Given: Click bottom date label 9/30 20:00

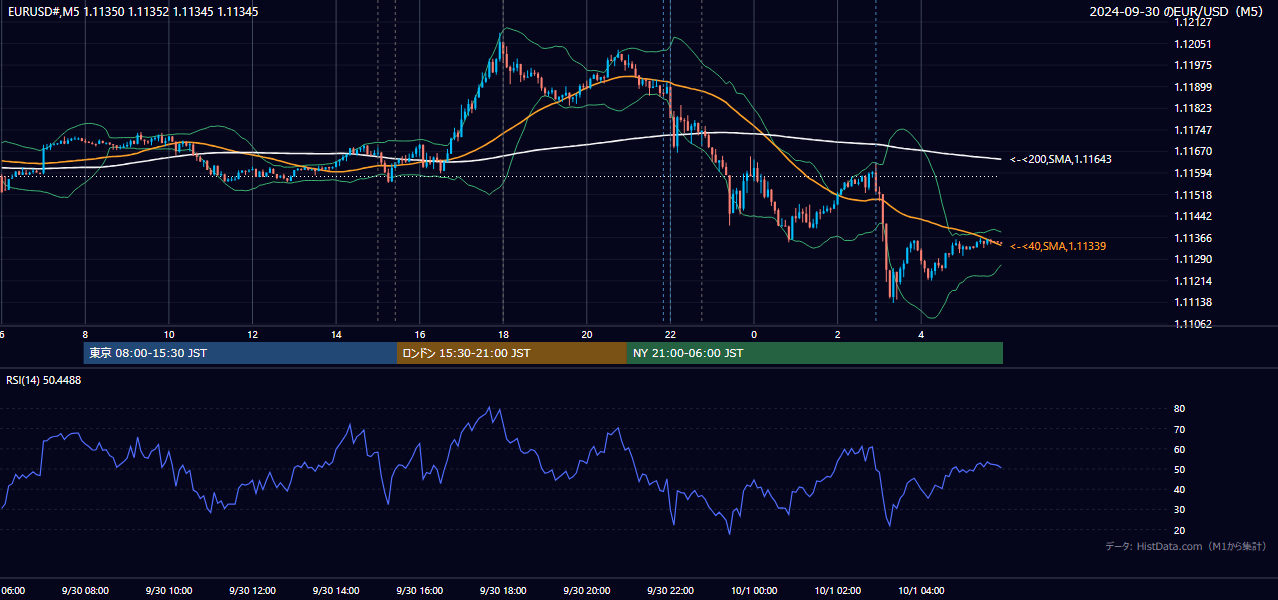Looking at the screenshot, I should tap(587, 591).
